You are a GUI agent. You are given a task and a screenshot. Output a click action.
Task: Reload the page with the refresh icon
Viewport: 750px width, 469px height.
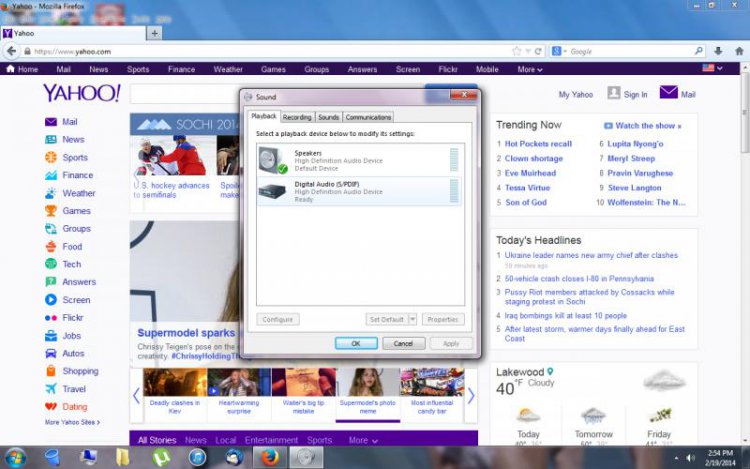[x=538, y=51]
